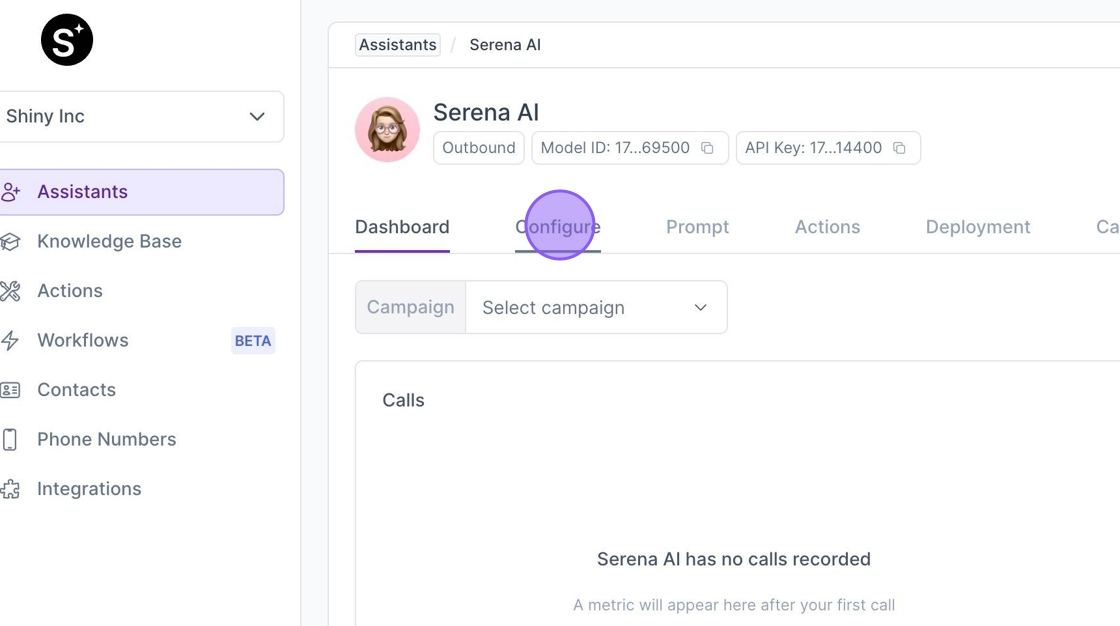
Task: Click 'Serena AI has no calls recorded' text
Action: pos(734,559)
